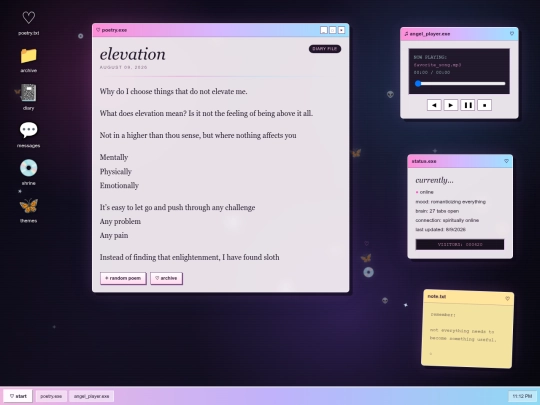Image resolution: width=540 pixels, height=405 pixels.
Task: Open the diary notebook desktop icon
Action: click(29, 98)
